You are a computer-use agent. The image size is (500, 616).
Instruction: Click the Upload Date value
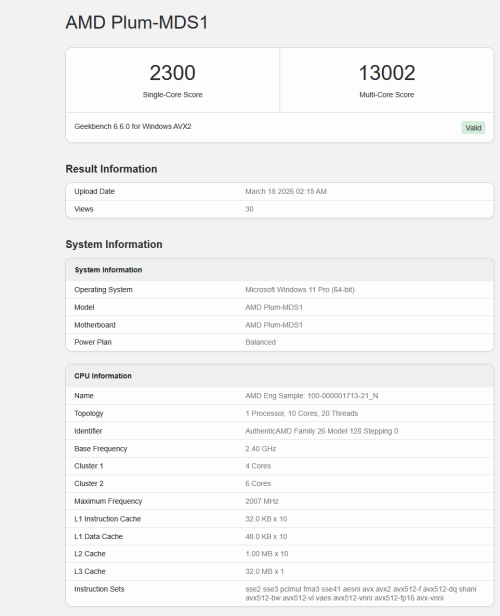286,191
